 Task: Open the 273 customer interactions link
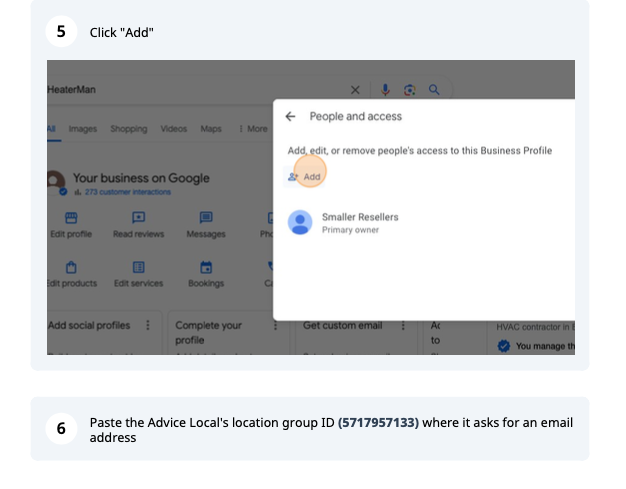[x=128, y=192]
